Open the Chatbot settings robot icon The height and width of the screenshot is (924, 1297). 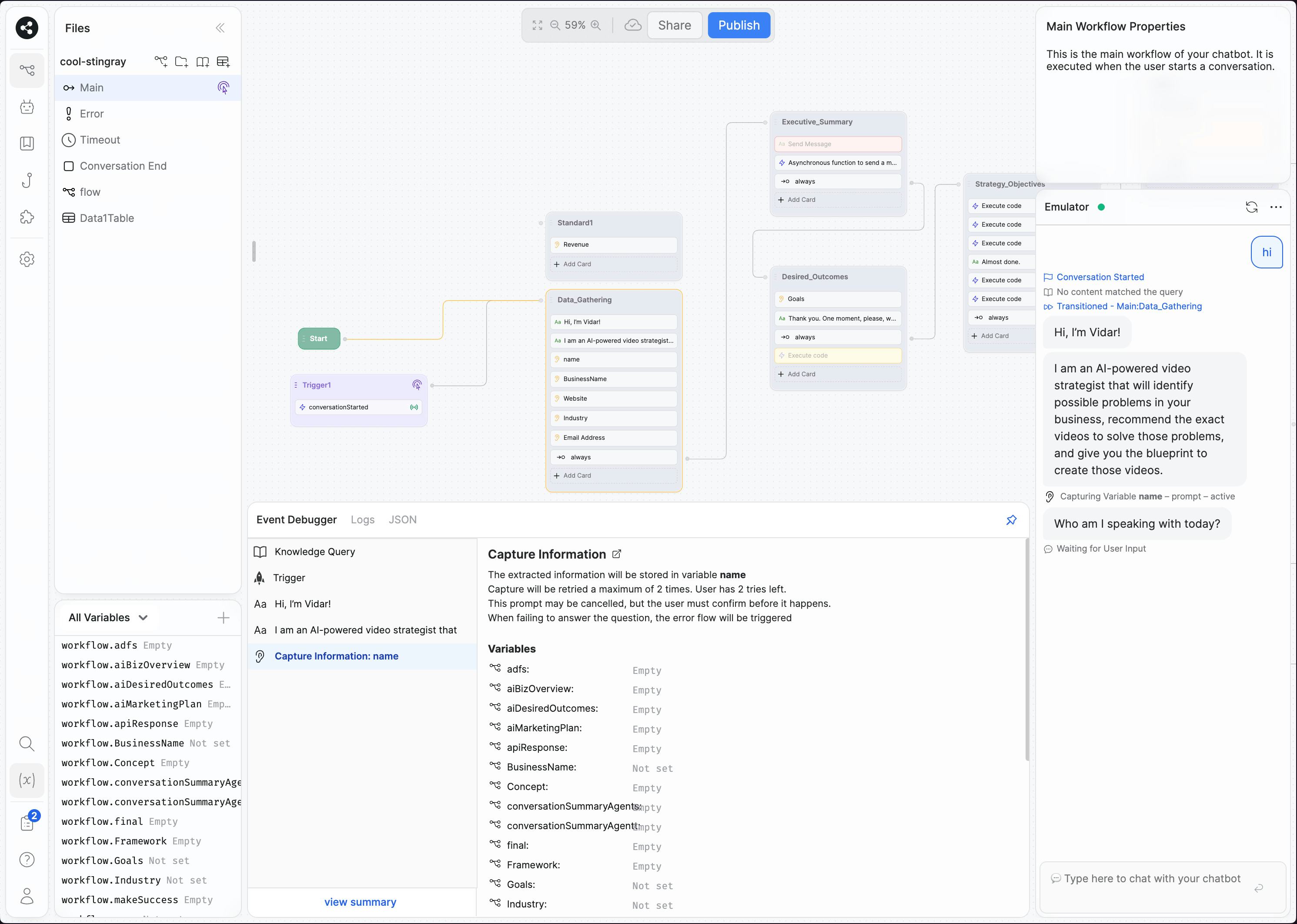(27, 107)
